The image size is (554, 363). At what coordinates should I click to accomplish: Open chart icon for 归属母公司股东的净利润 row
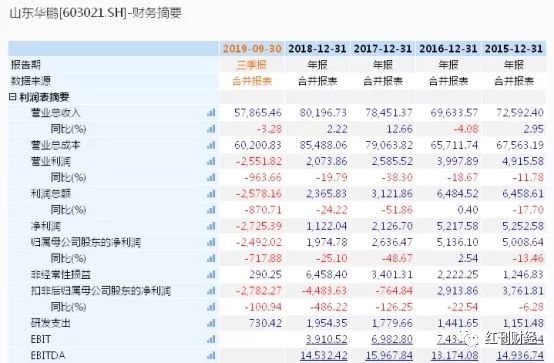211,242
